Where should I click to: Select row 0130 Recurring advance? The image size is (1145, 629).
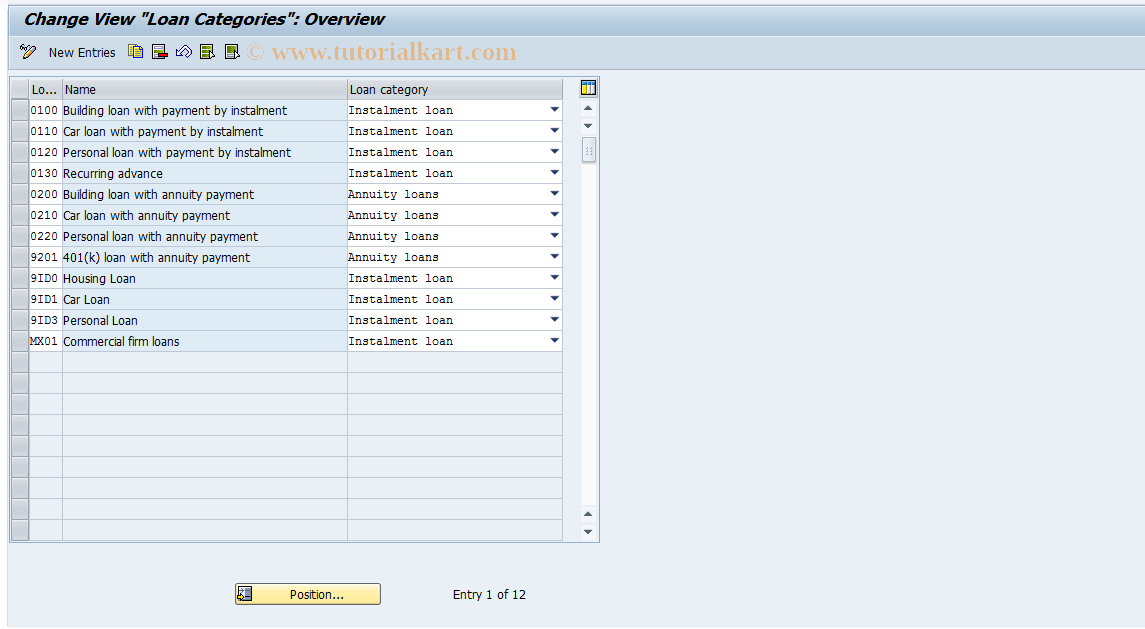click(20, 174)
